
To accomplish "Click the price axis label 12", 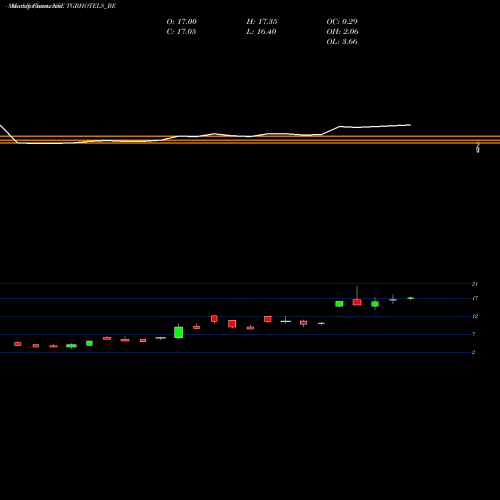I will click(x=475, y=316).
